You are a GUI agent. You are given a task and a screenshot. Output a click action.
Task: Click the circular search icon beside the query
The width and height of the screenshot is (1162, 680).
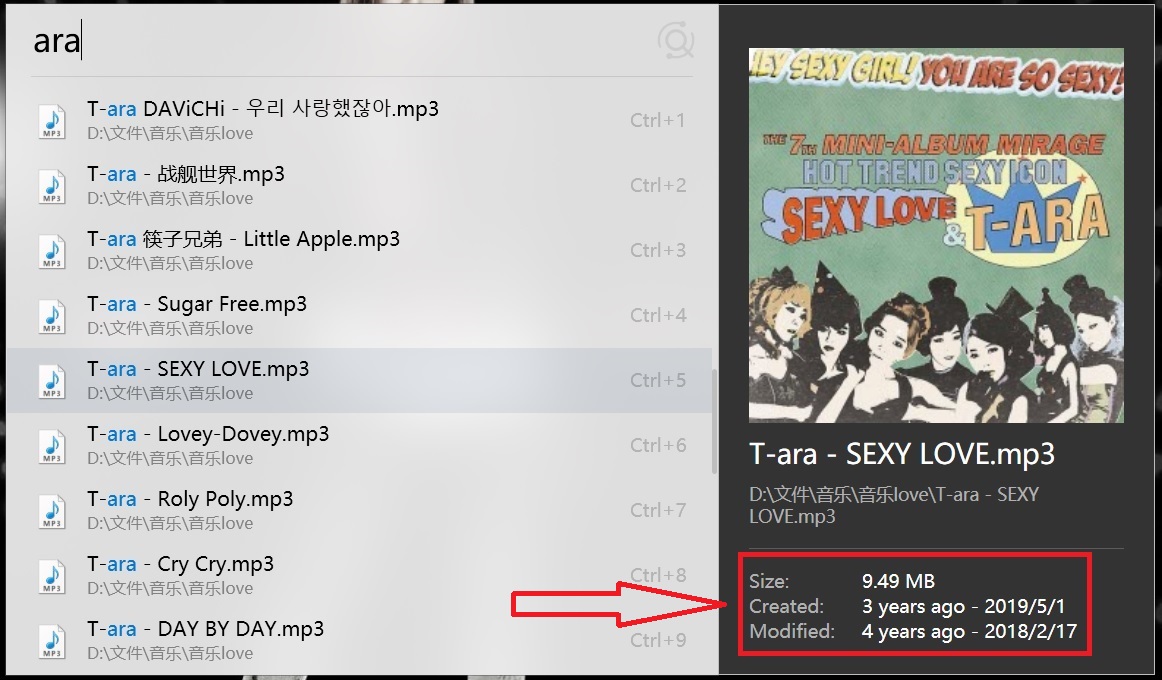676,40
